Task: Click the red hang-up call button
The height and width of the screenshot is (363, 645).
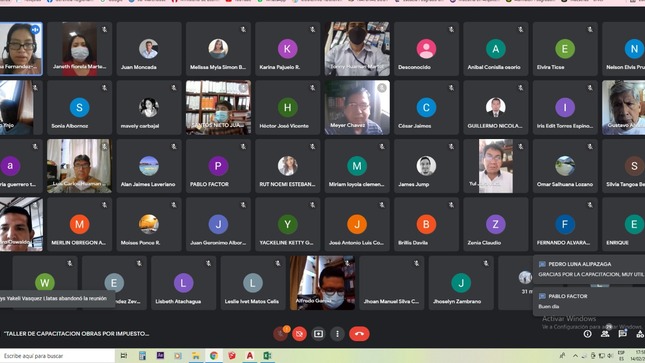Action: tap(359, 334)
